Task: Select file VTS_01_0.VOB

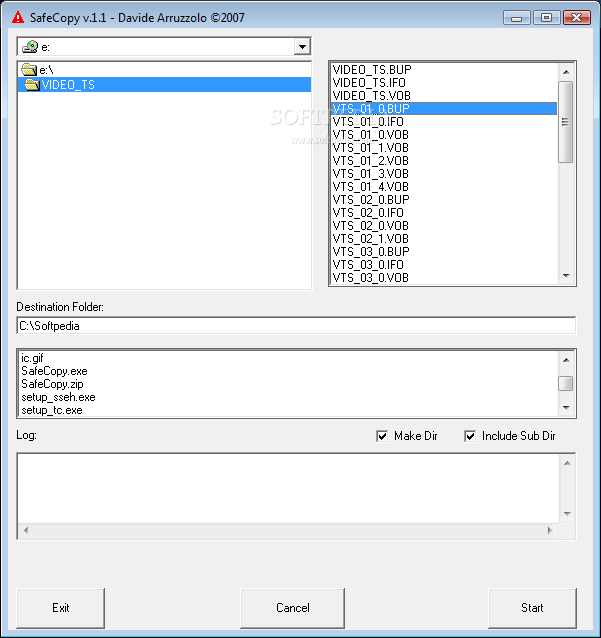Action: [444, 135]
